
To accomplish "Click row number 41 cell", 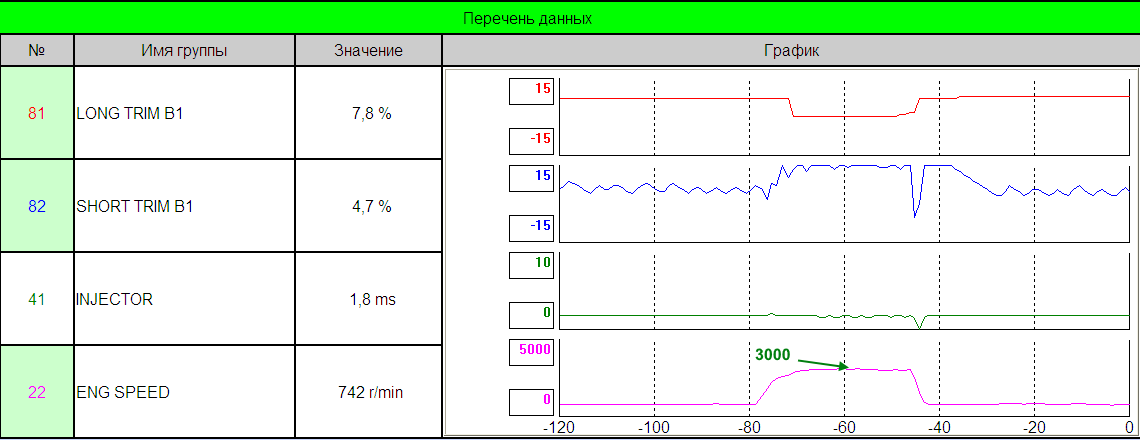I will [x=37, y=299].
